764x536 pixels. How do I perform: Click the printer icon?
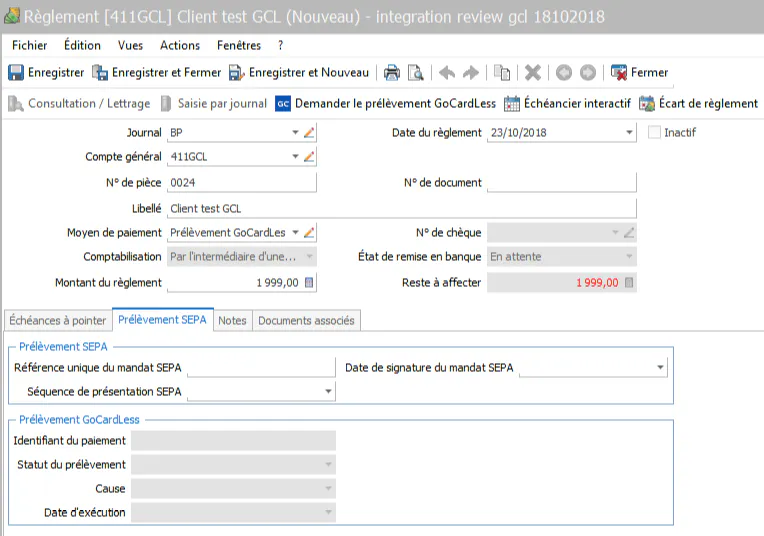[391, 73]
